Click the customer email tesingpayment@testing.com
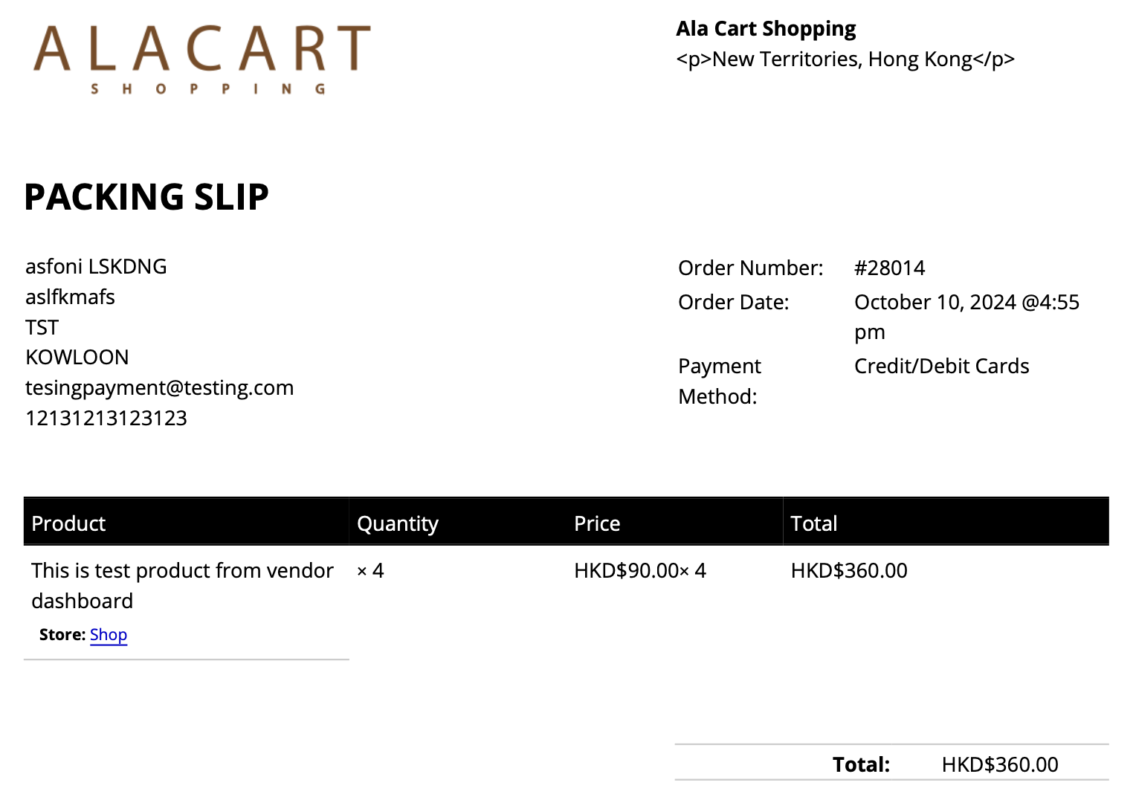 point(159,388)
